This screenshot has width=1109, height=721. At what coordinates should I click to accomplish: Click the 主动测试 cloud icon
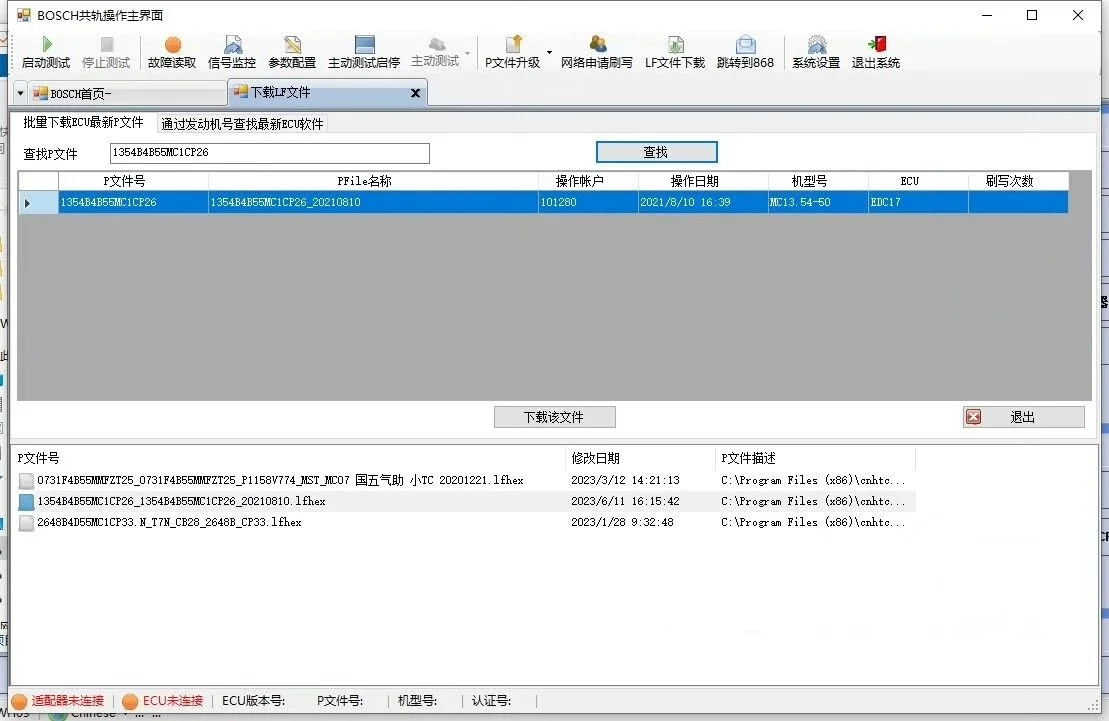pyautogui.click(x=437, y=45)
